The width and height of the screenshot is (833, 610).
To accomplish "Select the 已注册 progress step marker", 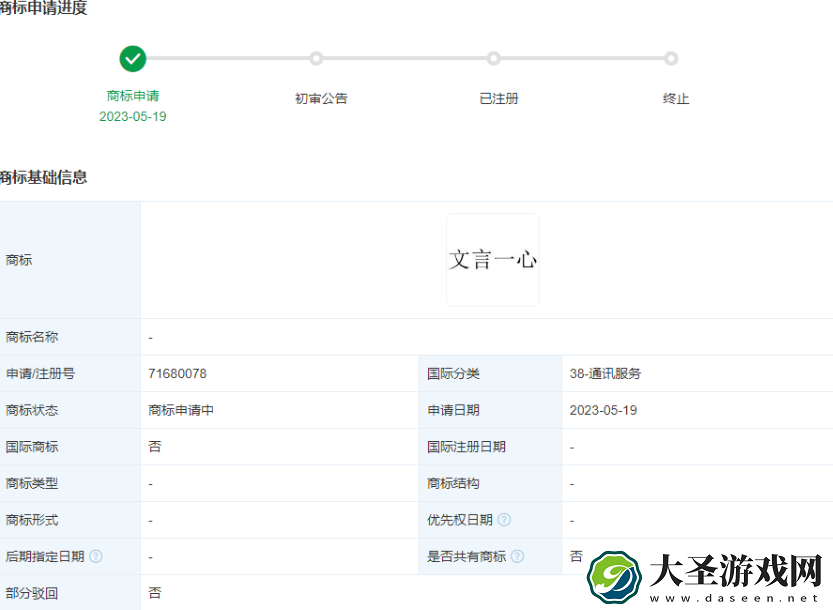I will [x=494, y=58].
